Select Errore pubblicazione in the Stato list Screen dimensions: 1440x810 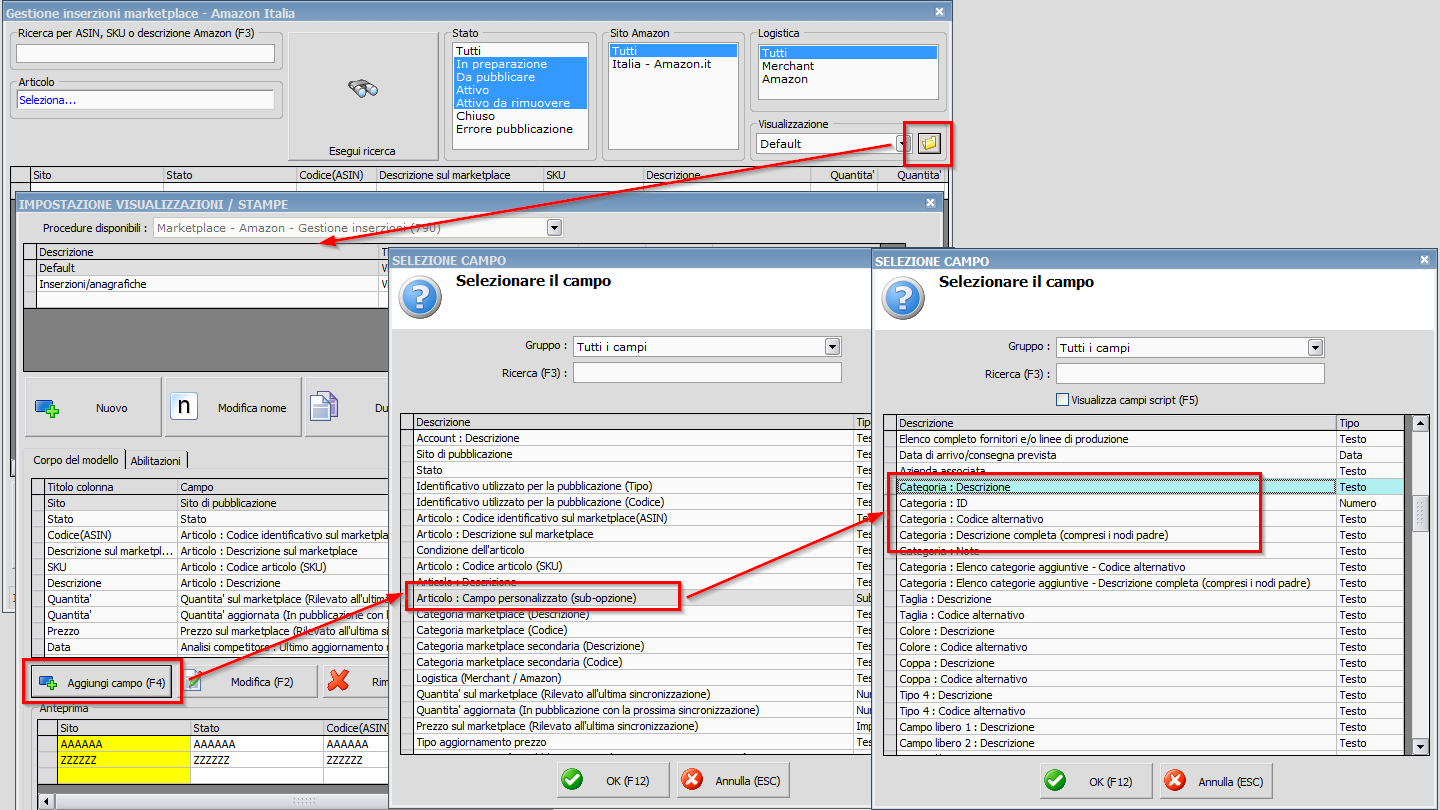click(x=520, y=129)
